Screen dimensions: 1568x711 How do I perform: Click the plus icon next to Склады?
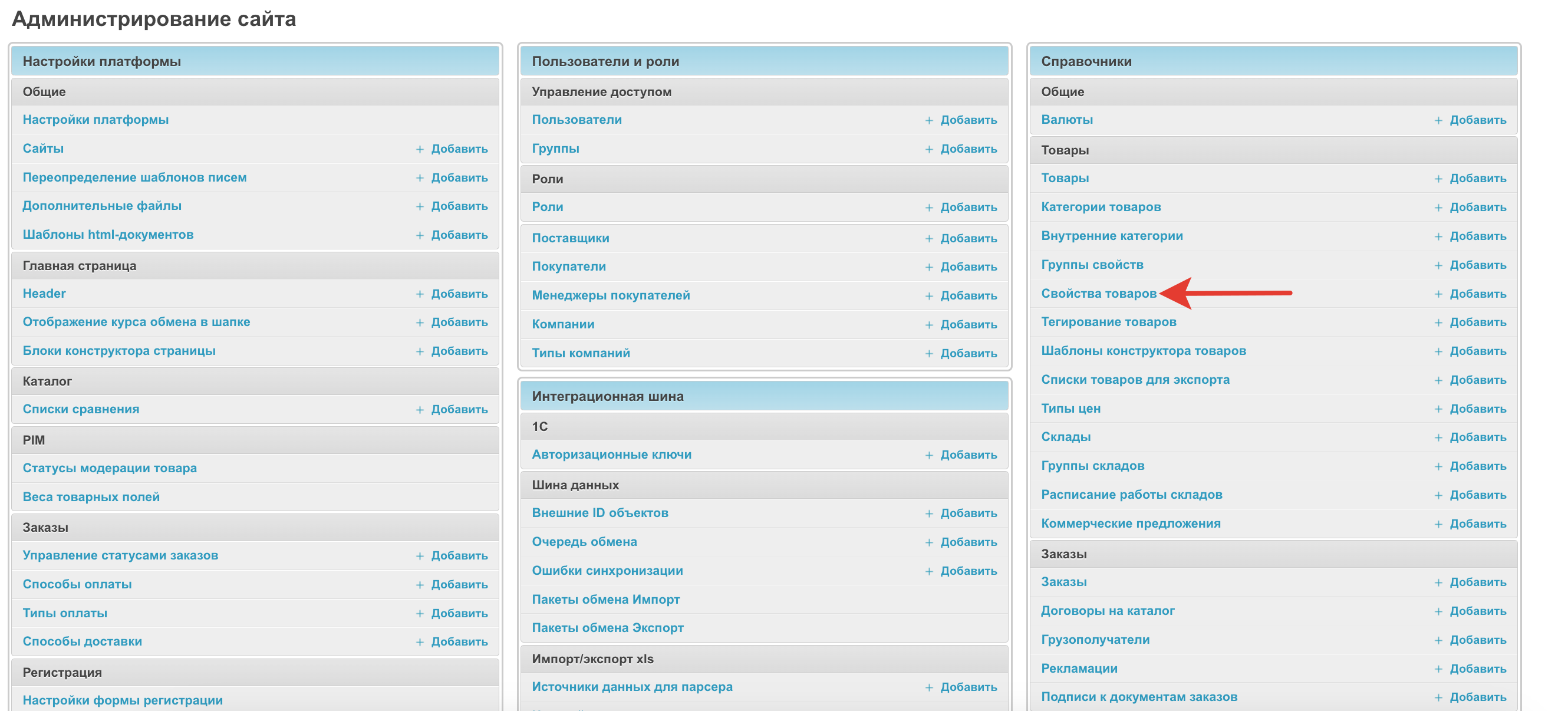coord(1438,437)
